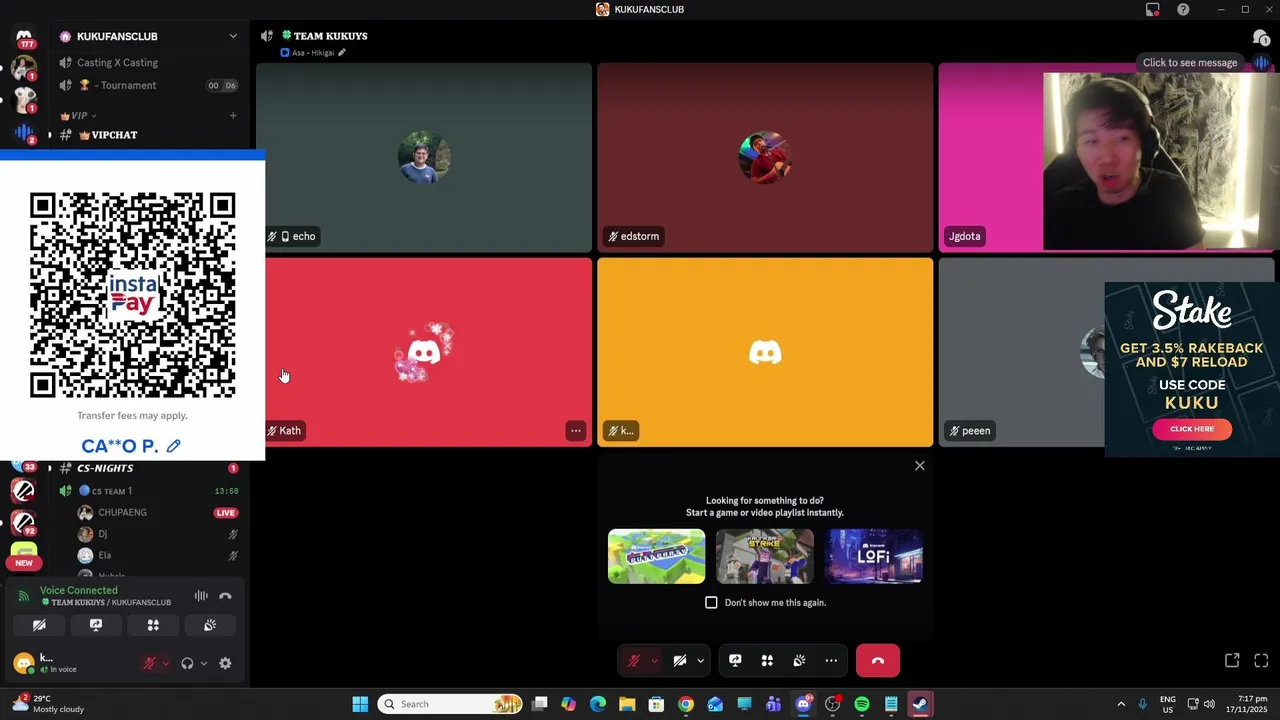Viewport: 1280px width, 720px height.
Task: Join CS TEAM 1 voice channel
Action: pyautogui.click(x=112, y=491)
